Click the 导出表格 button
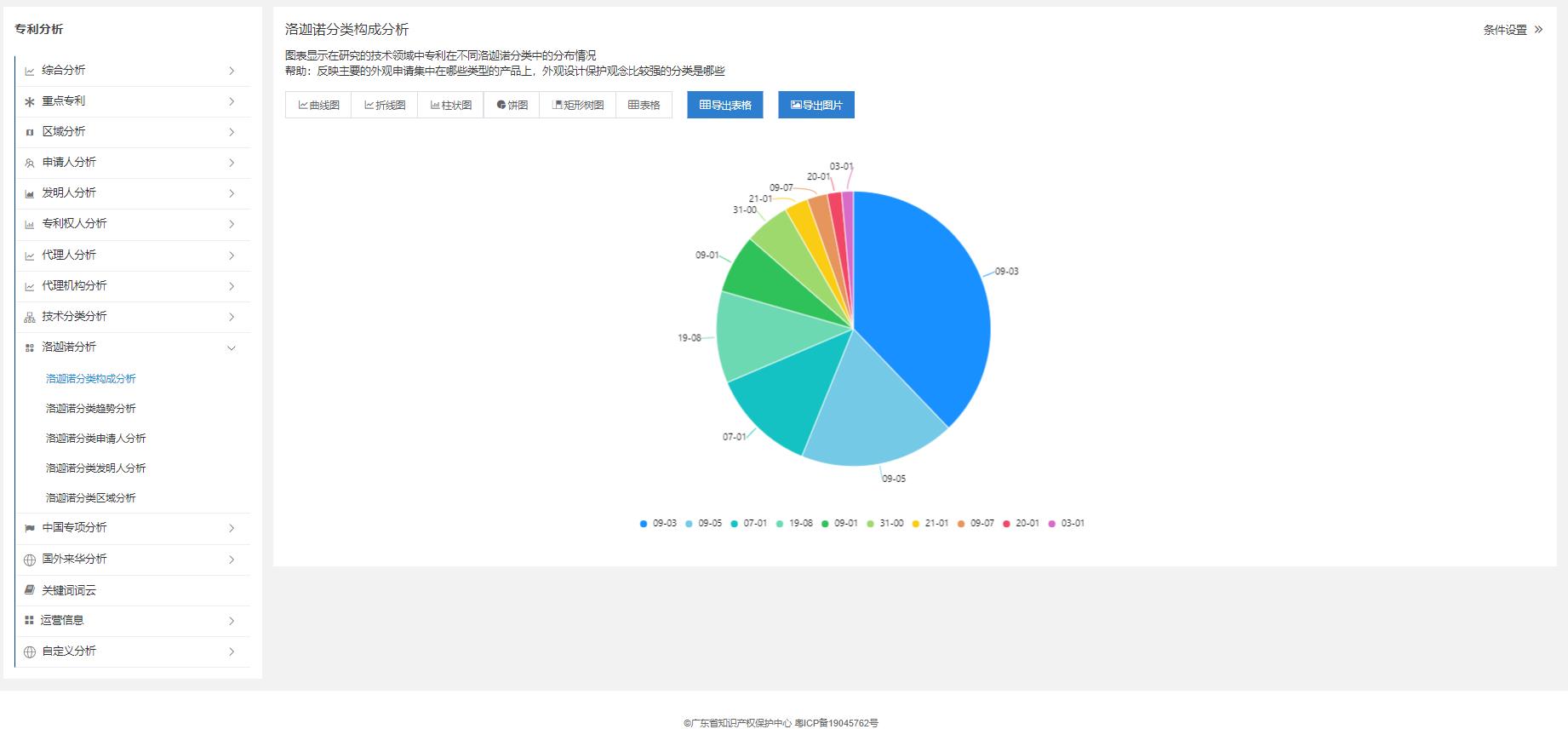1568x729 pixels. (x=725, y=105)
